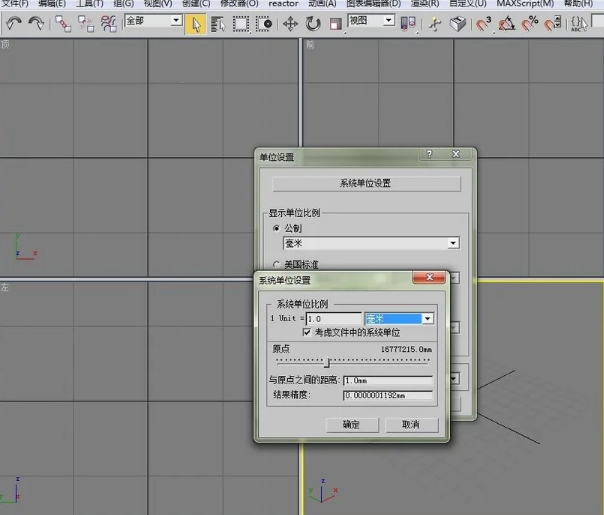Click the 取消 button

pyautogui.click(x=412, y=424)
